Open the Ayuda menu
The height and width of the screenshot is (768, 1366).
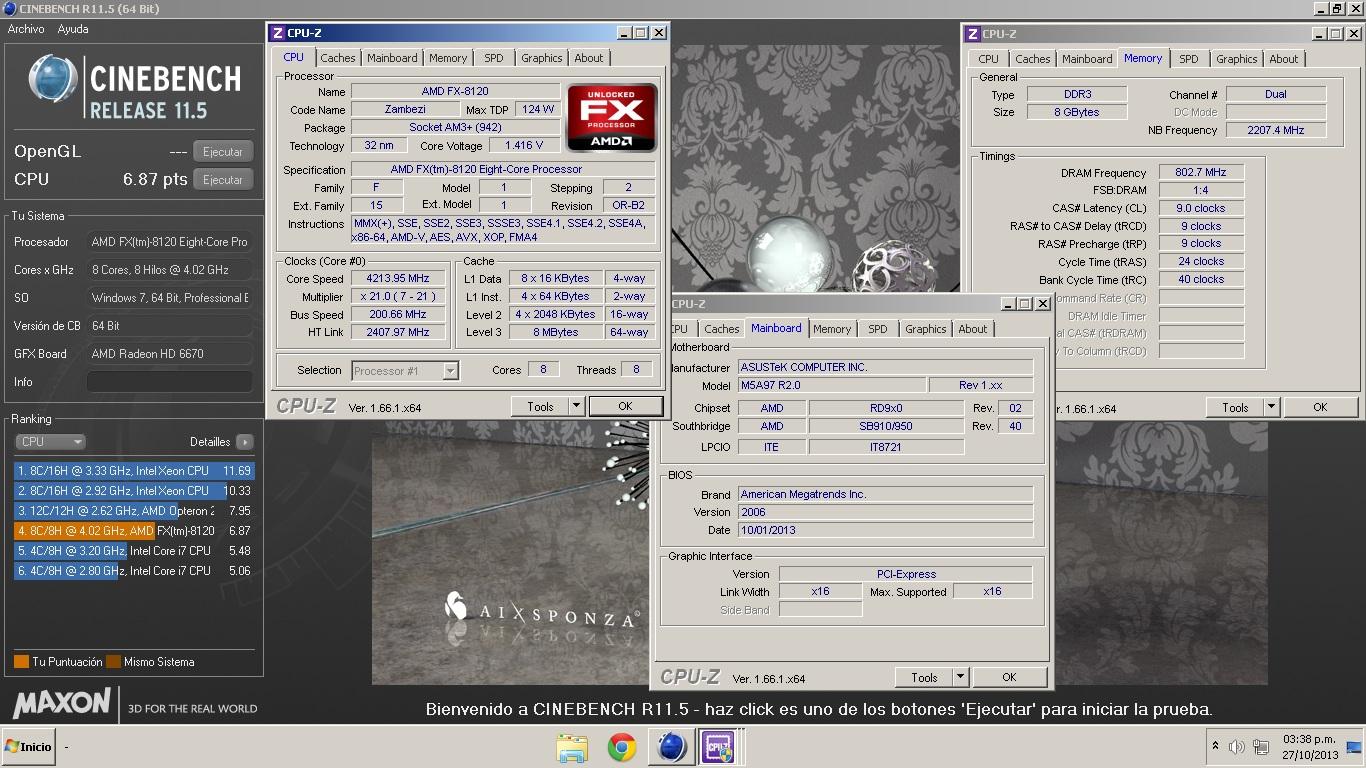click(x=73, y=29)
